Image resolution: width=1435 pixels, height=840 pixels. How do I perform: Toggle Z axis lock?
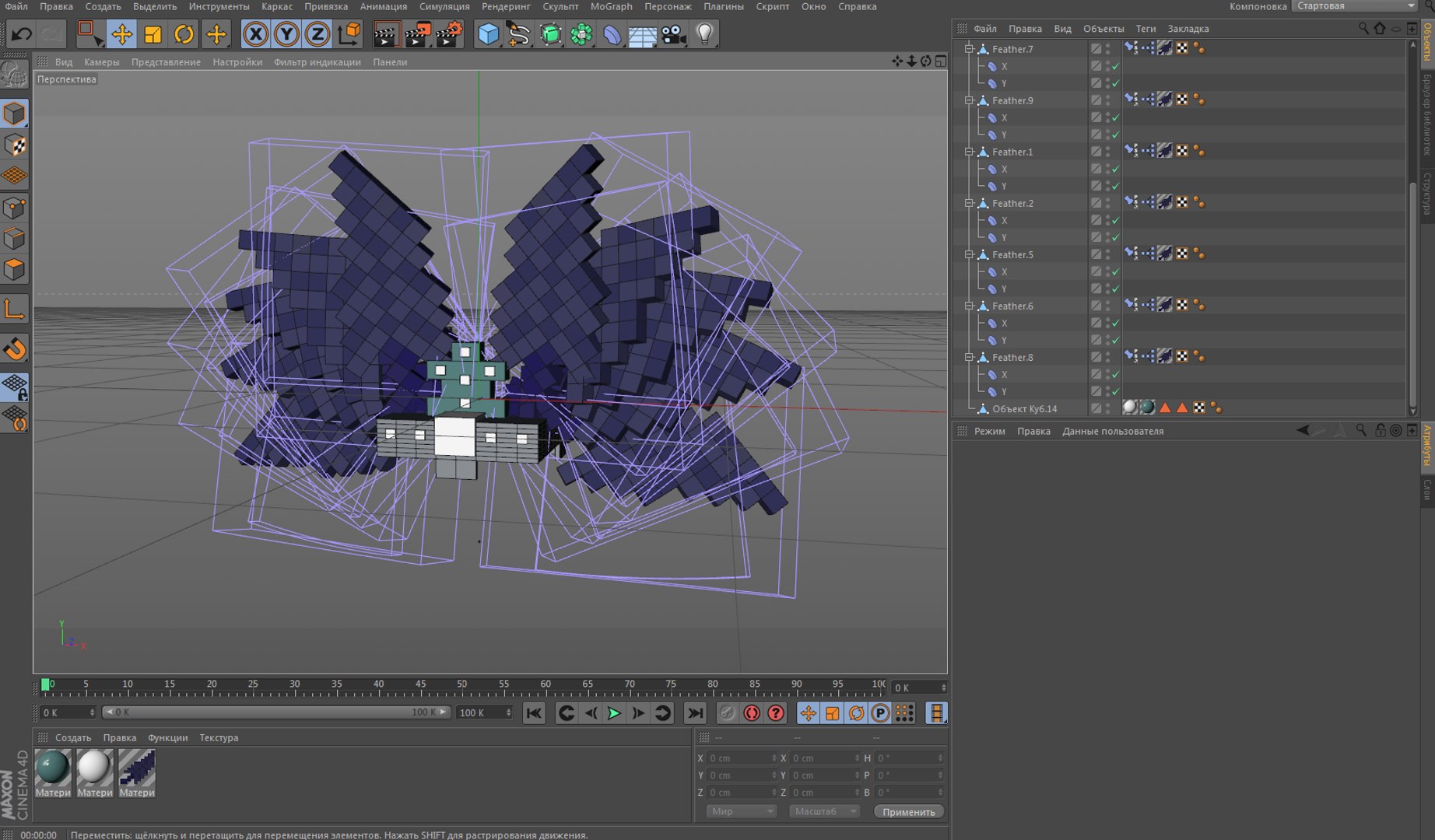coord(318,34)
